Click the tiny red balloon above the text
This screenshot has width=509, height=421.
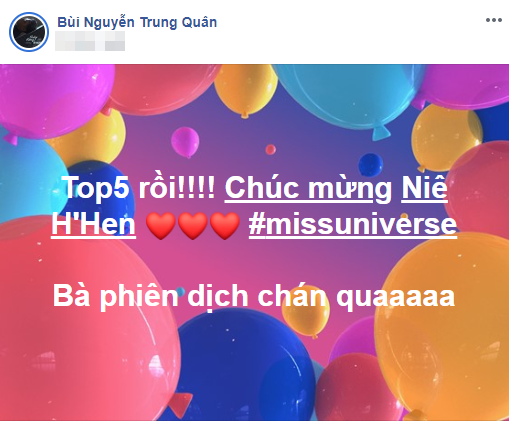(x=270, y=149)
